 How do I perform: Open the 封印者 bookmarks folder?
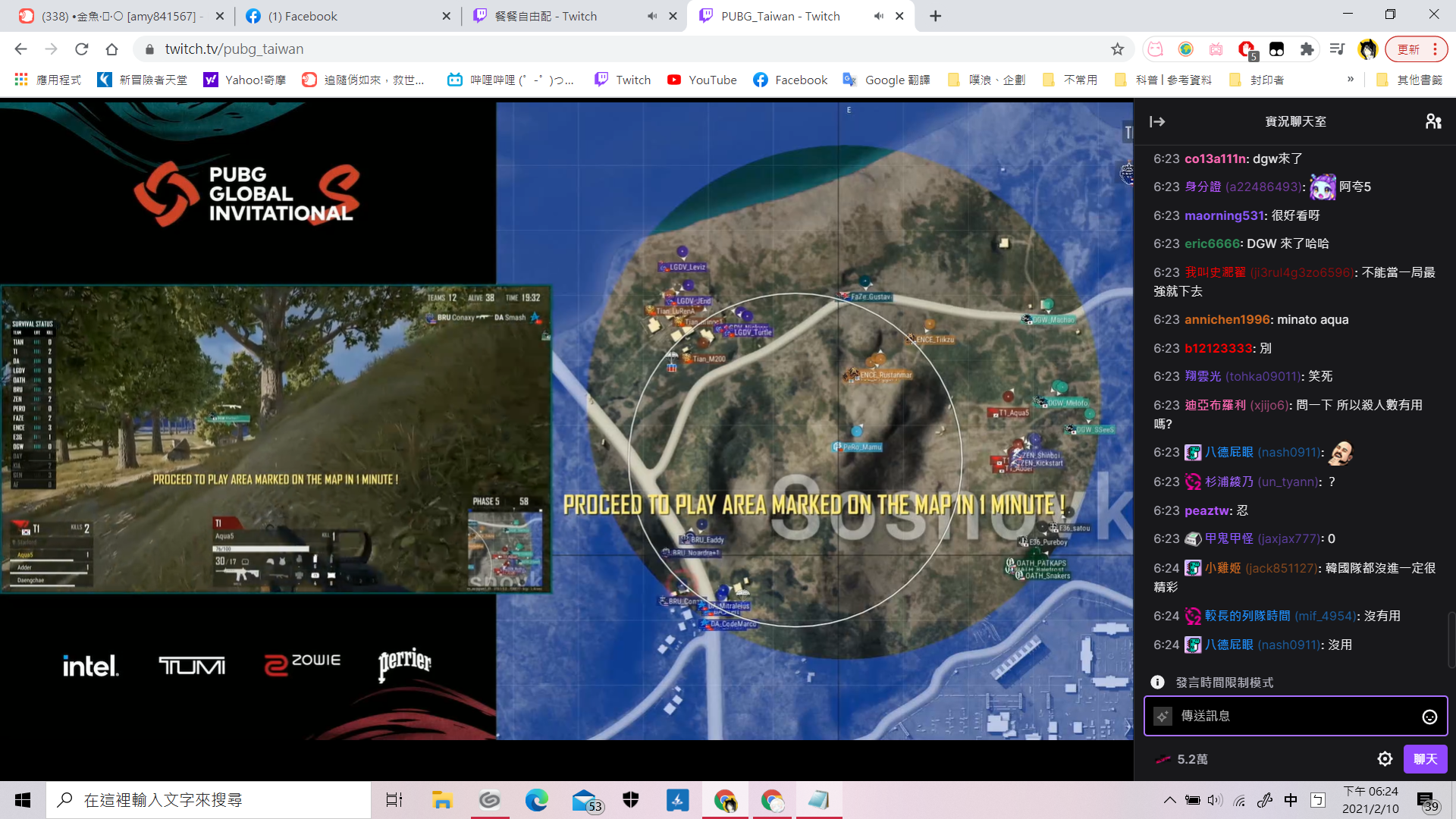pyautogui.click(x=1257, y=80)
